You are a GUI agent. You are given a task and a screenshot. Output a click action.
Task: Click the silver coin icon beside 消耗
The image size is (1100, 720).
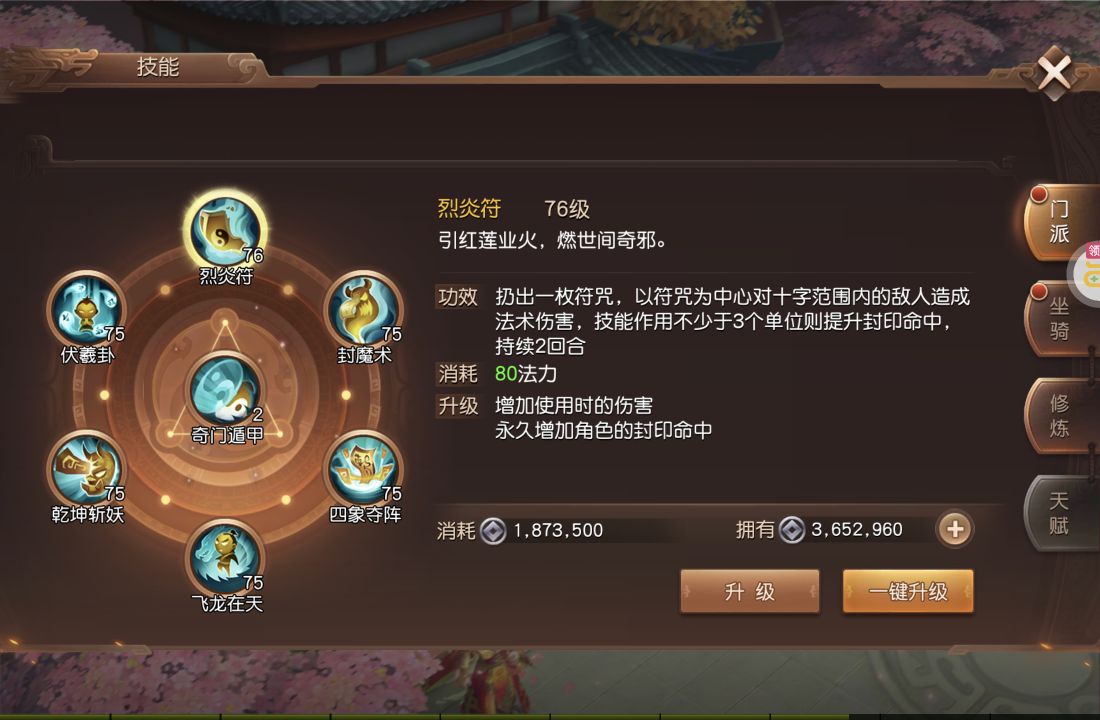pyautogui.click(x=492, y=531)
